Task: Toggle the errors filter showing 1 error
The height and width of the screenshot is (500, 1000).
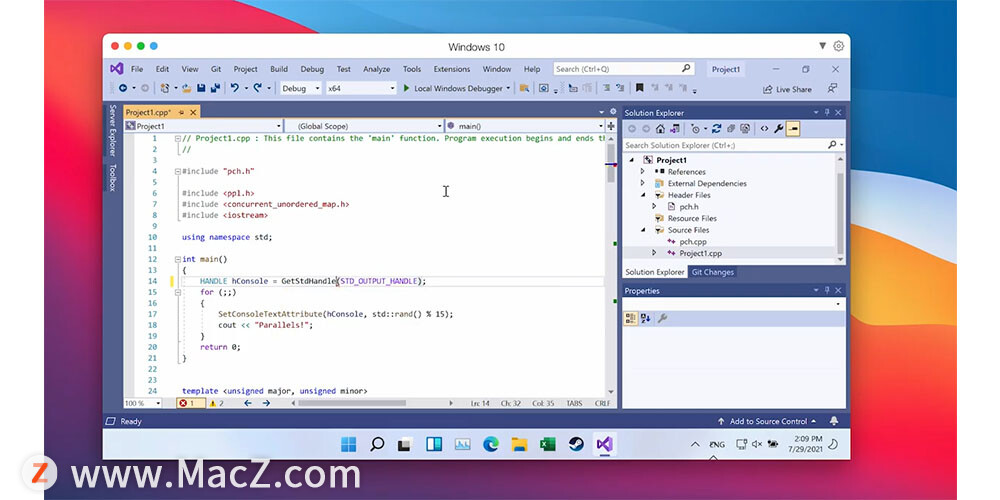Action: (191, 403)
